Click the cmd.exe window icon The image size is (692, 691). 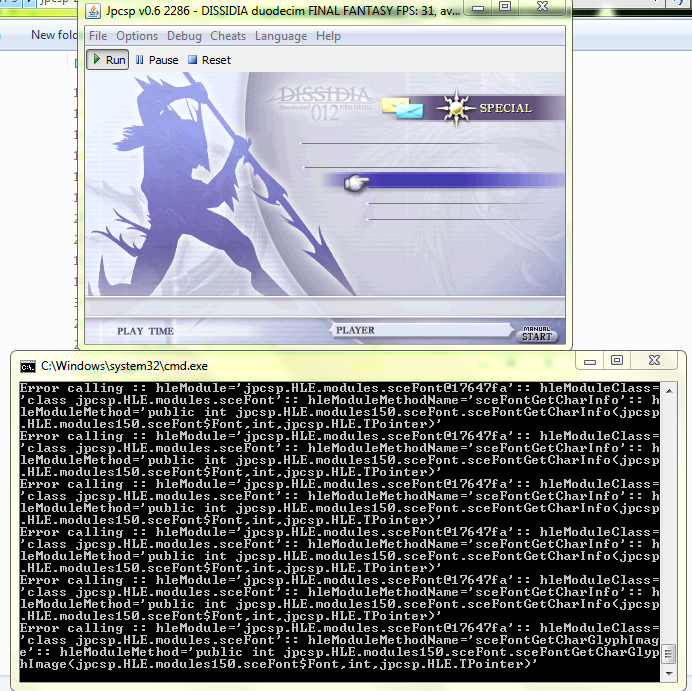(x=27, y=366)
